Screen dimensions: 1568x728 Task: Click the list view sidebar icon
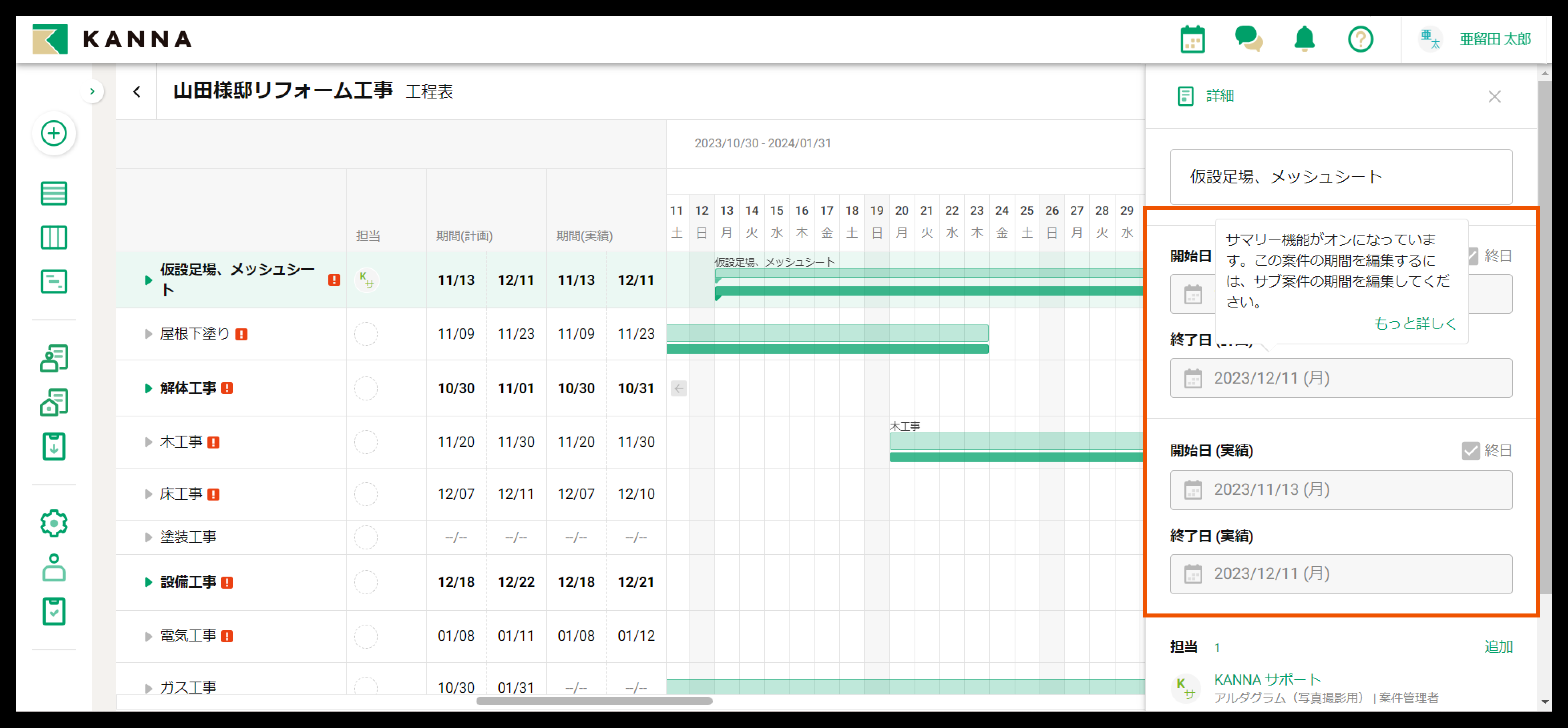coord(54,193)
